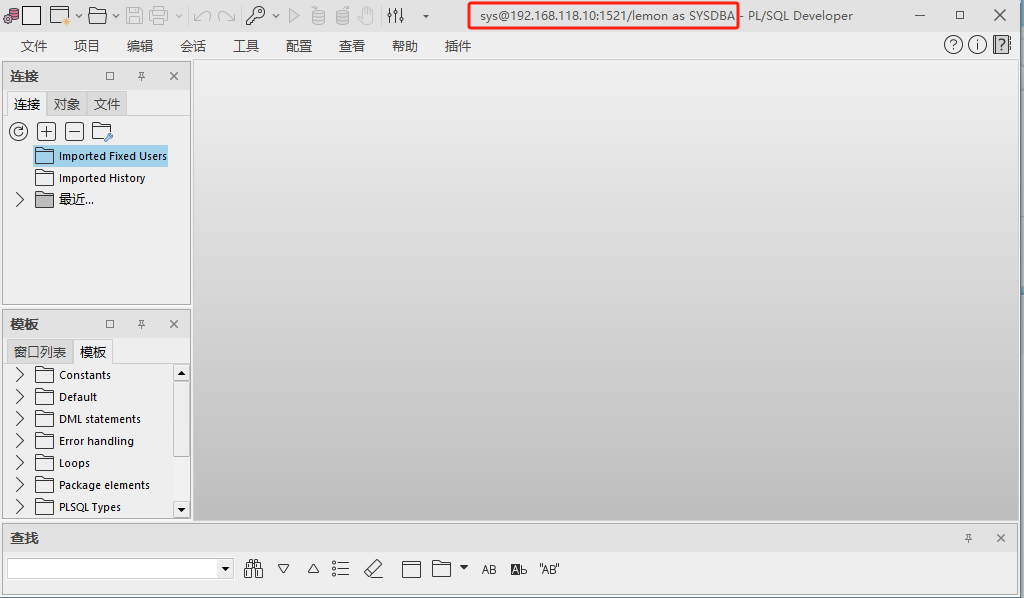1024x598 pixels.
Task: Click the Help question mark icon
Action: [x=953, y=44]
